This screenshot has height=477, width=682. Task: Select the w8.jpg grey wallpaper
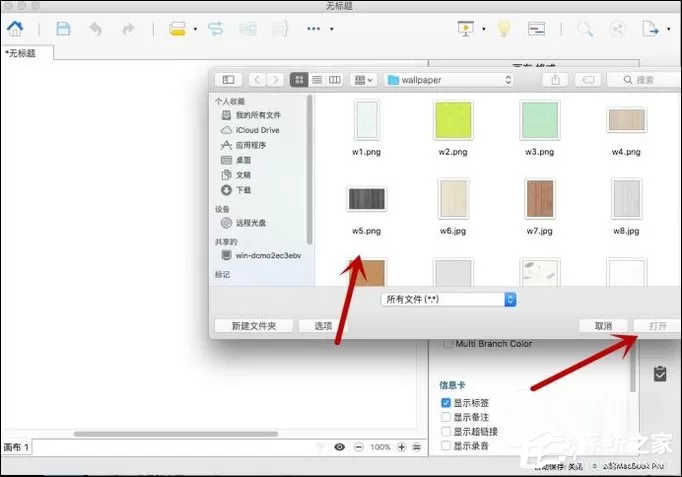tap(626, 199)
